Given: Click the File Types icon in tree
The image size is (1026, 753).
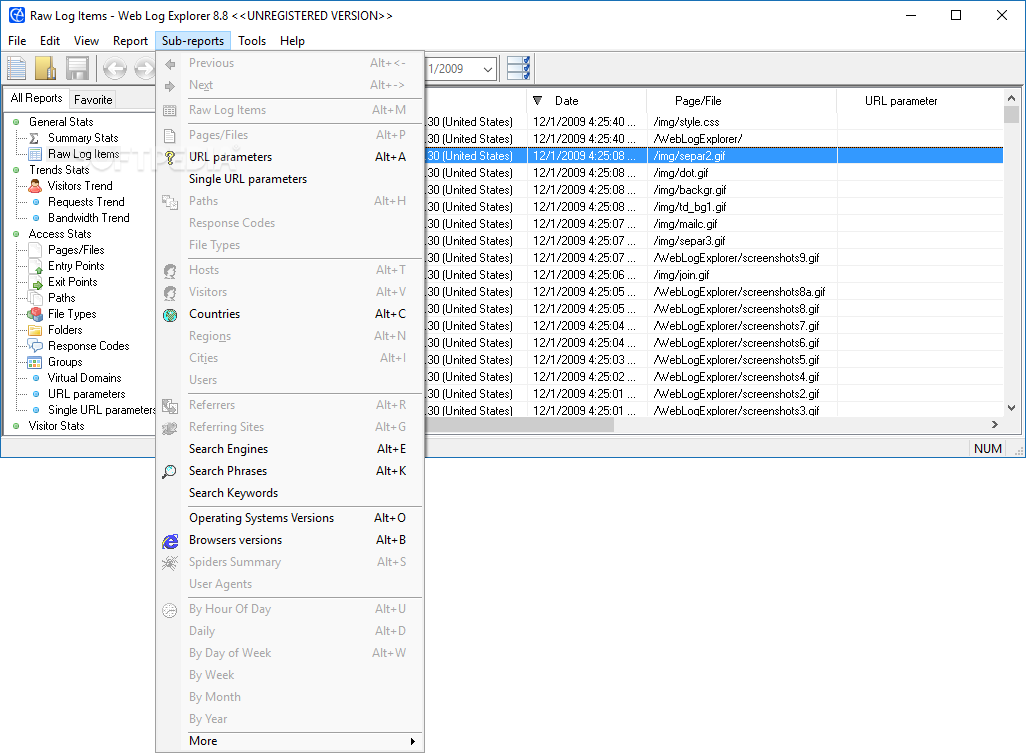Looking at the screenshot, I should pyautogui.click(x=35, y=315).
